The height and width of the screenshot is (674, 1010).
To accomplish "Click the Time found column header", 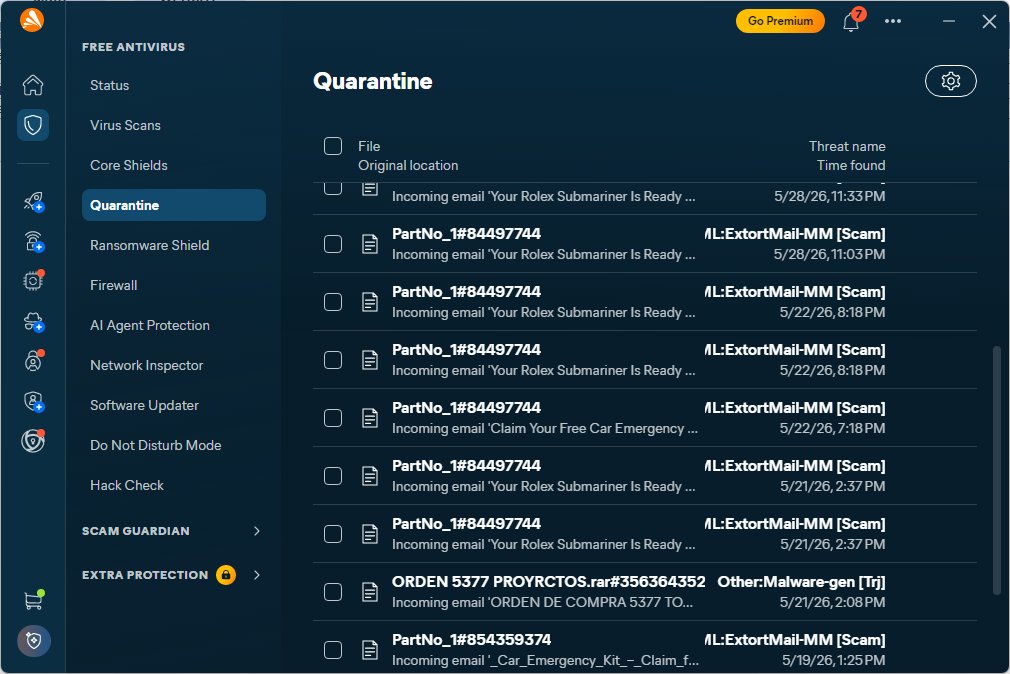I will pos(851,166).
